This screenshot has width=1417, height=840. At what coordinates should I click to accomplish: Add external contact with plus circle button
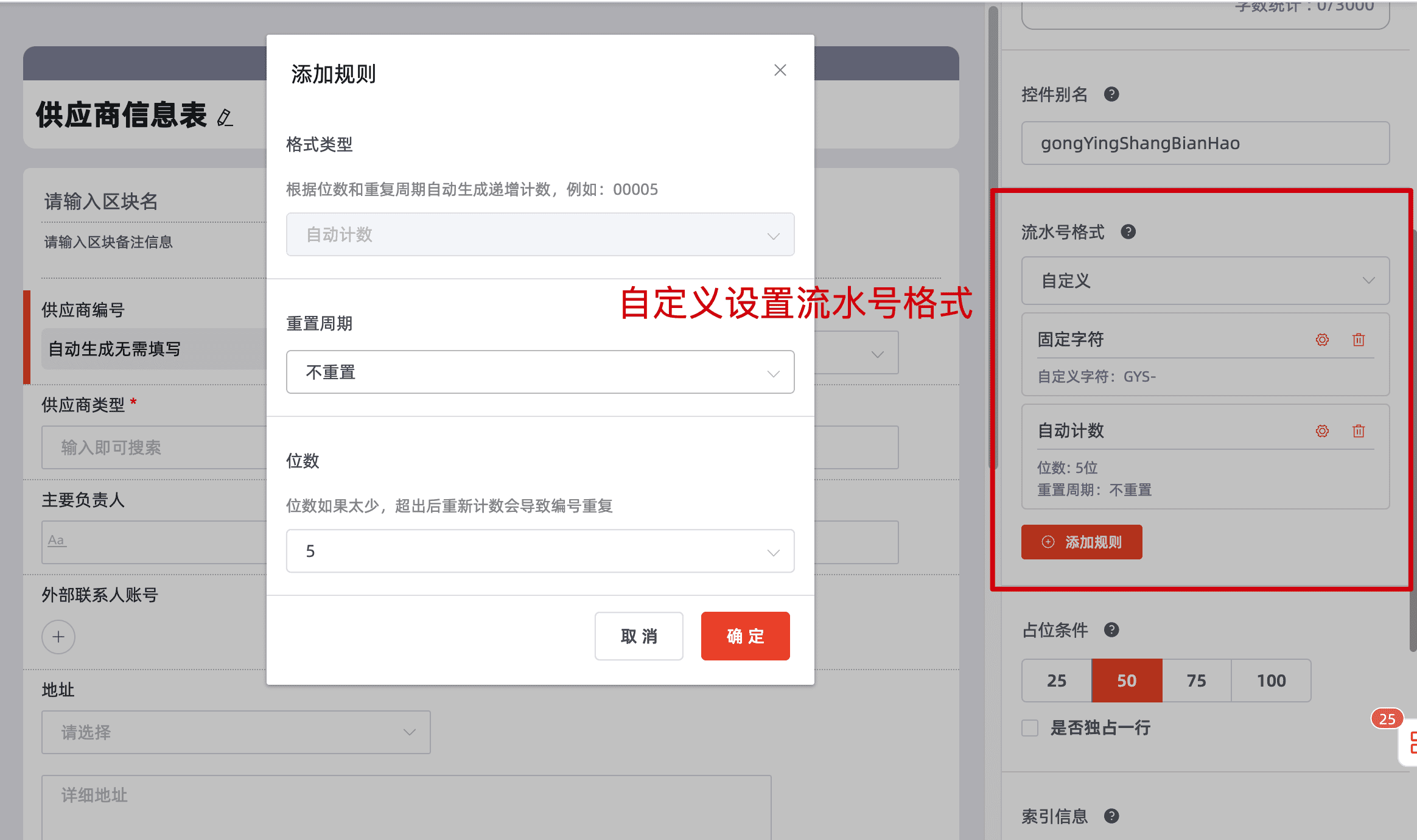tap(58, 637)
